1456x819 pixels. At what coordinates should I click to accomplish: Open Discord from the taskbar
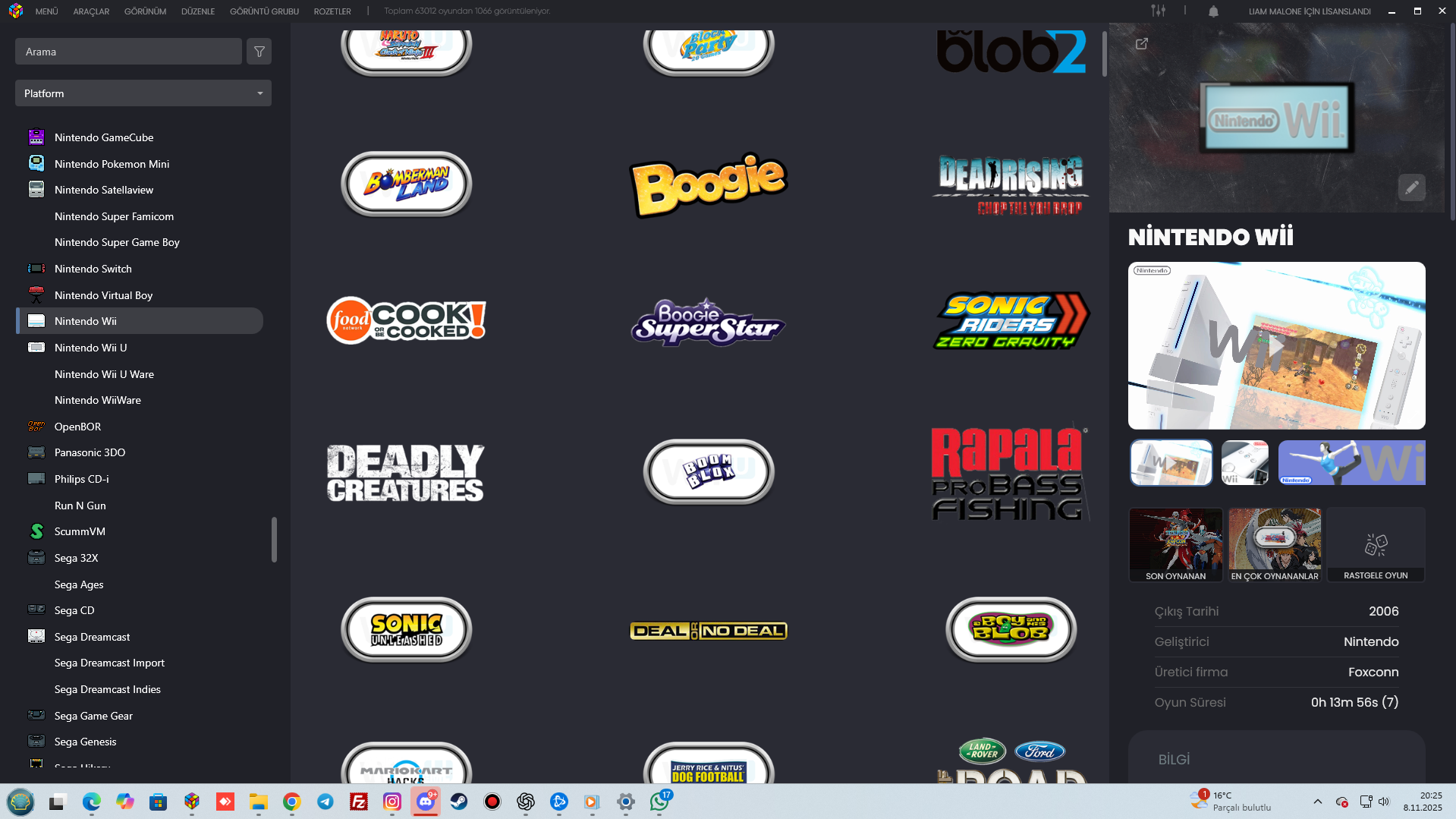[426, 802]
